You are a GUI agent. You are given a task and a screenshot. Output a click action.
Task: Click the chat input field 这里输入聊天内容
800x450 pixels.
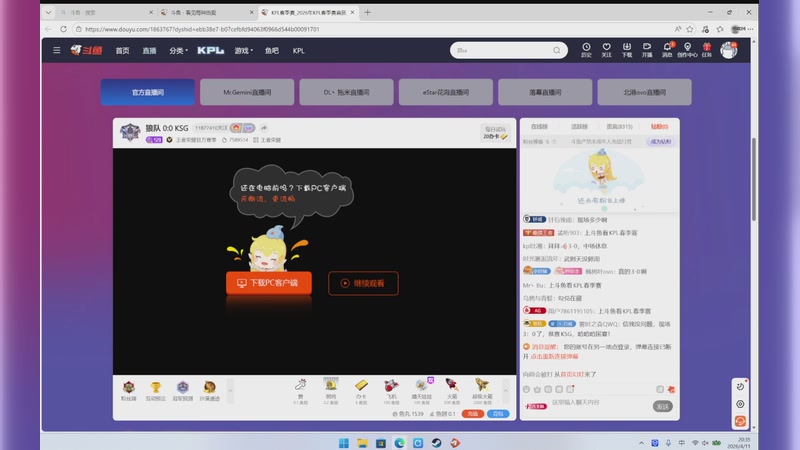click(600, 403)
